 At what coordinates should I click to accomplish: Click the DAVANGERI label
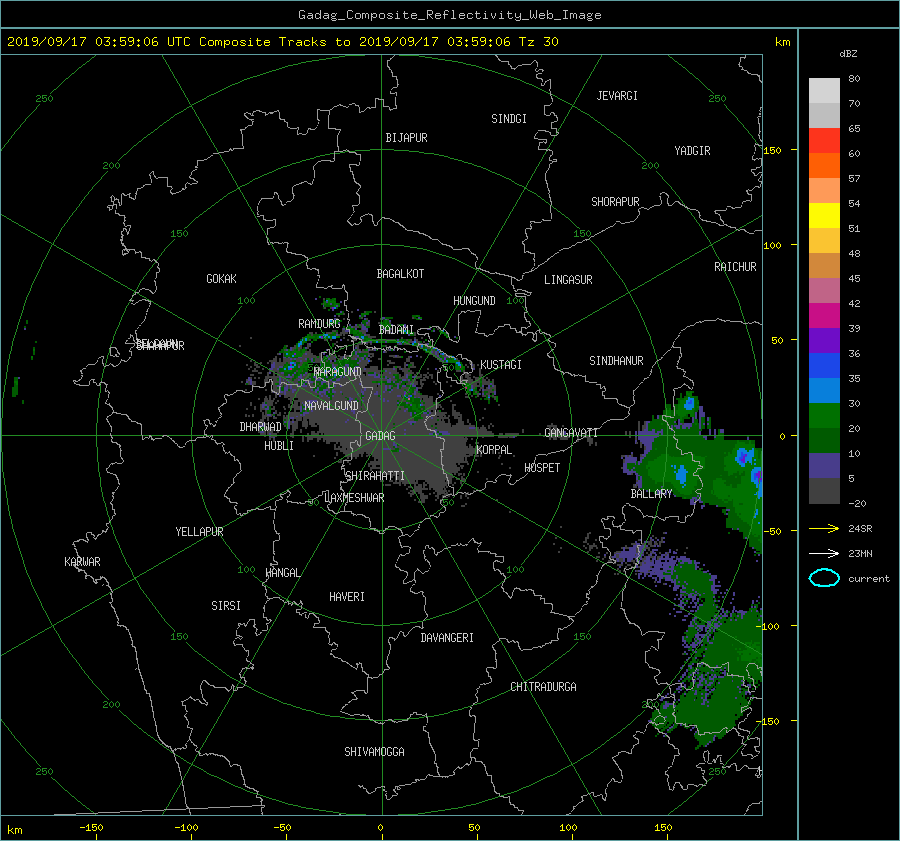tap(447, 638)
